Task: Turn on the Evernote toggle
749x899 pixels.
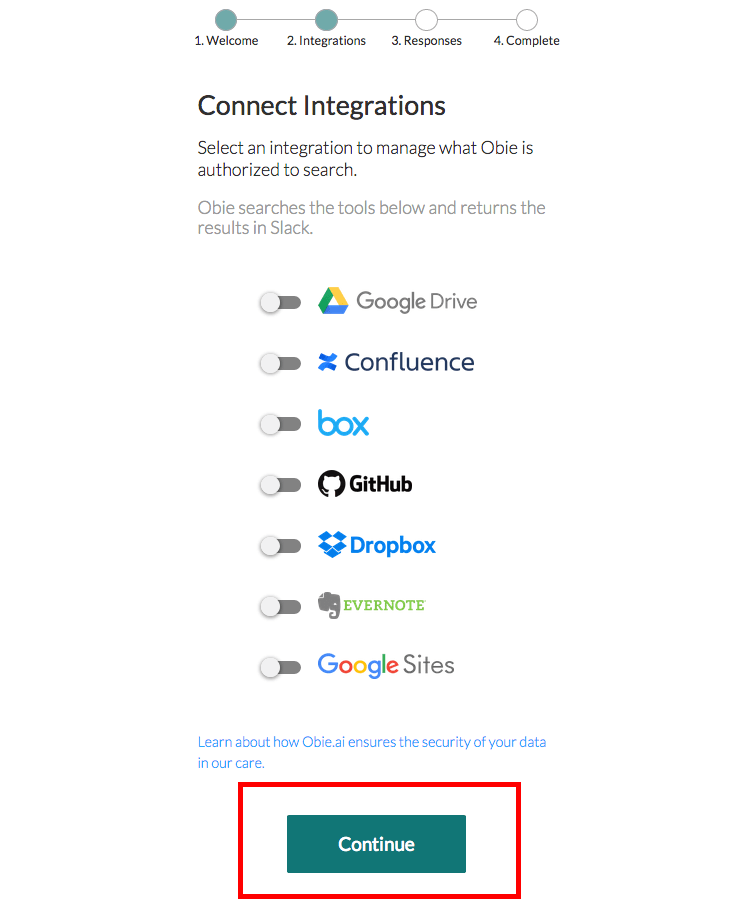Action: [x=280, y=606]
